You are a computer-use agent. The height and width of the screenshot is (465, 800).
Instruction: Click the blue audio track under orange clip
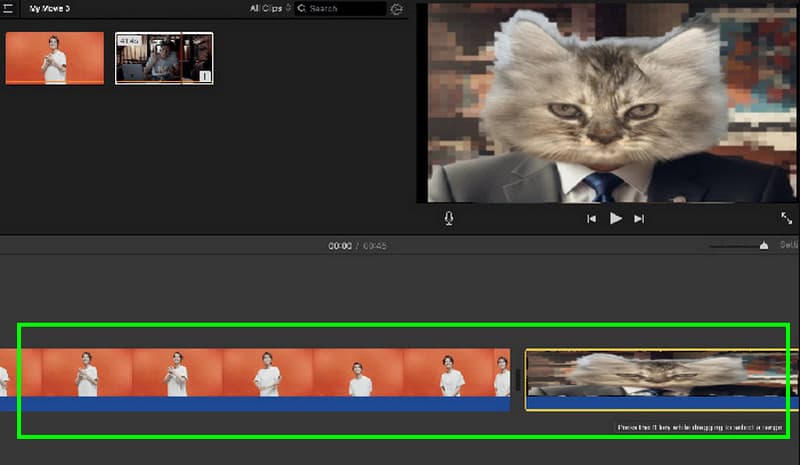pos(255,404)
